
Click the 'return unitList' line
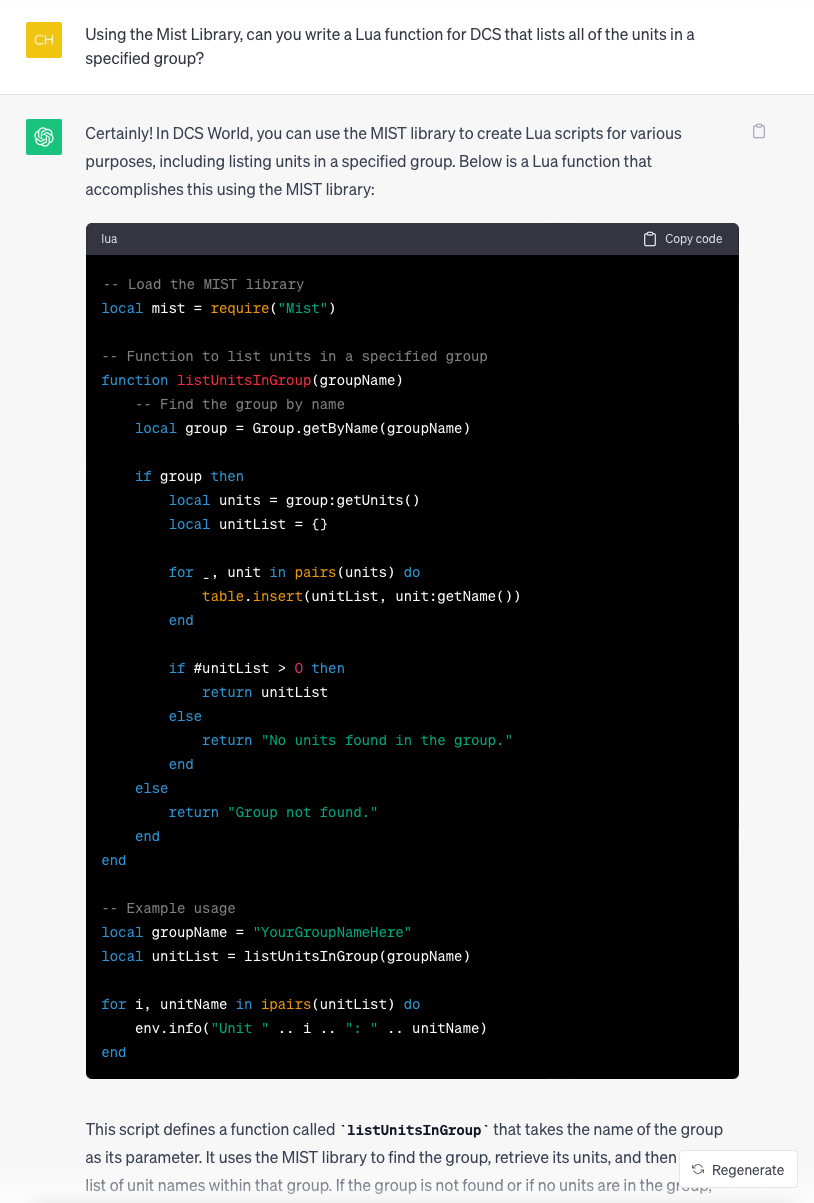[265, 692]
